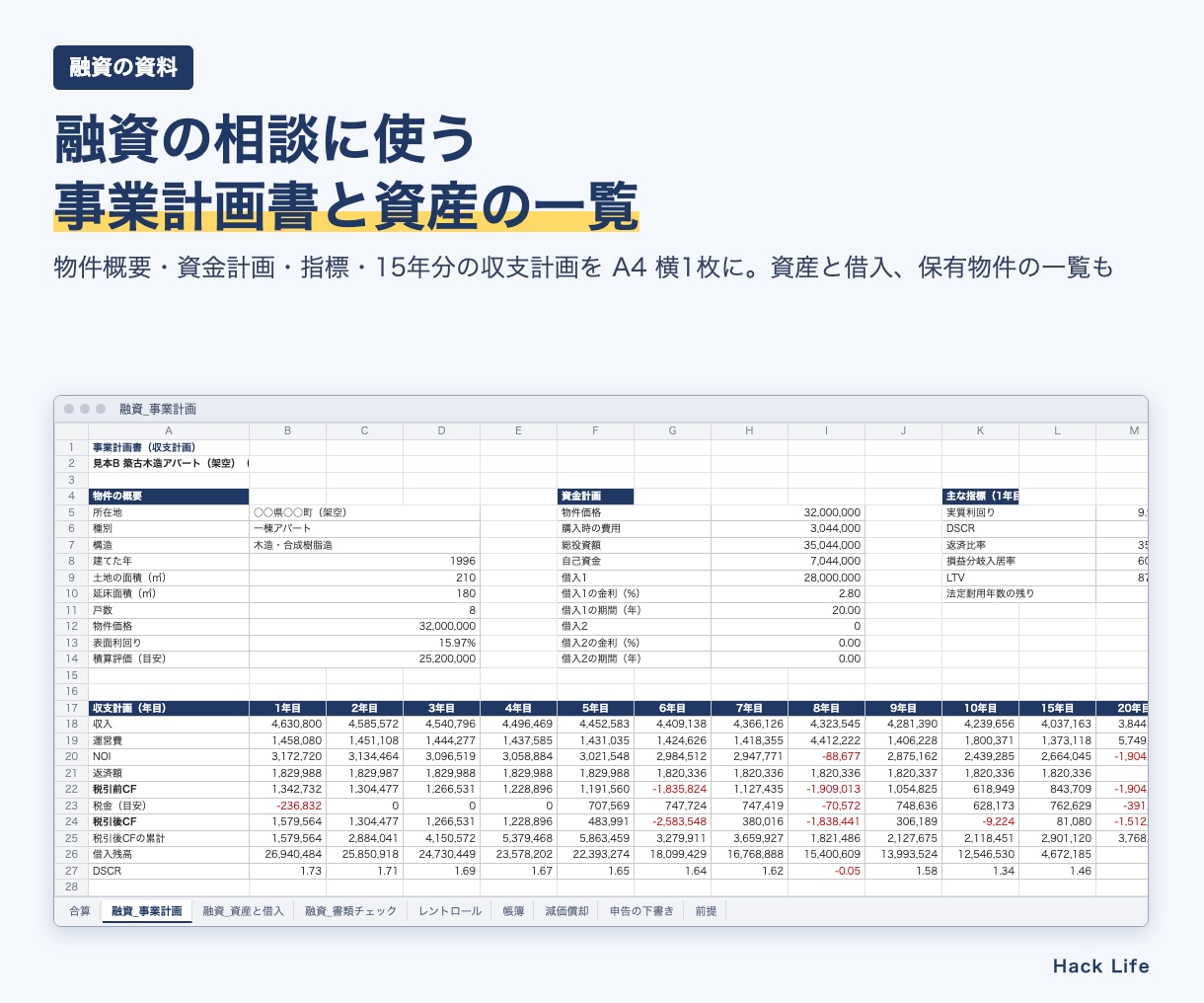Select column K header

coord(980,430)
